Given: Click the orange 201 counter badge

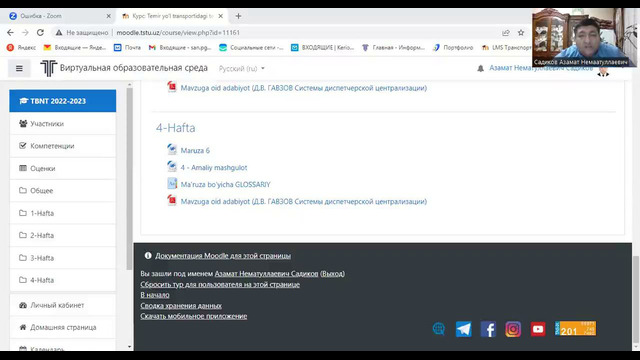Looking at the screenshot, I should [x=575, y=329].
